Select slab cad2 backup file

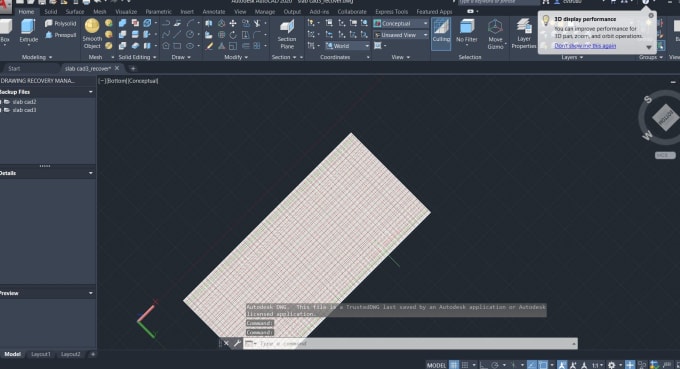[24, 102]
